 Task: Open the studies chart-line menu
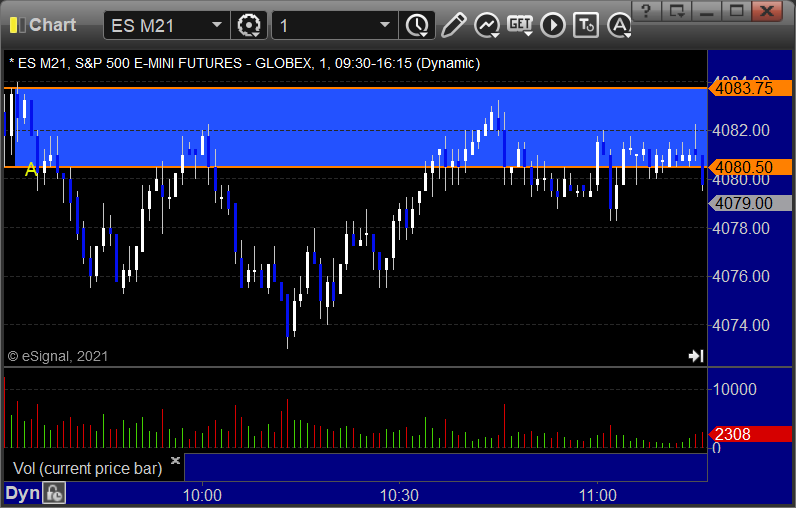click(487, 25)
